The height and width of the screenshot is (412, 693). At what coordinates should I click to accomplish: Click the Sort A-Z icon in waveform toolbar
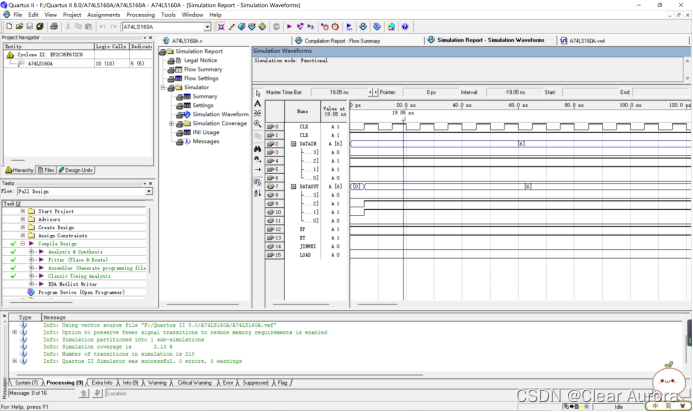[x=258, y=193]
